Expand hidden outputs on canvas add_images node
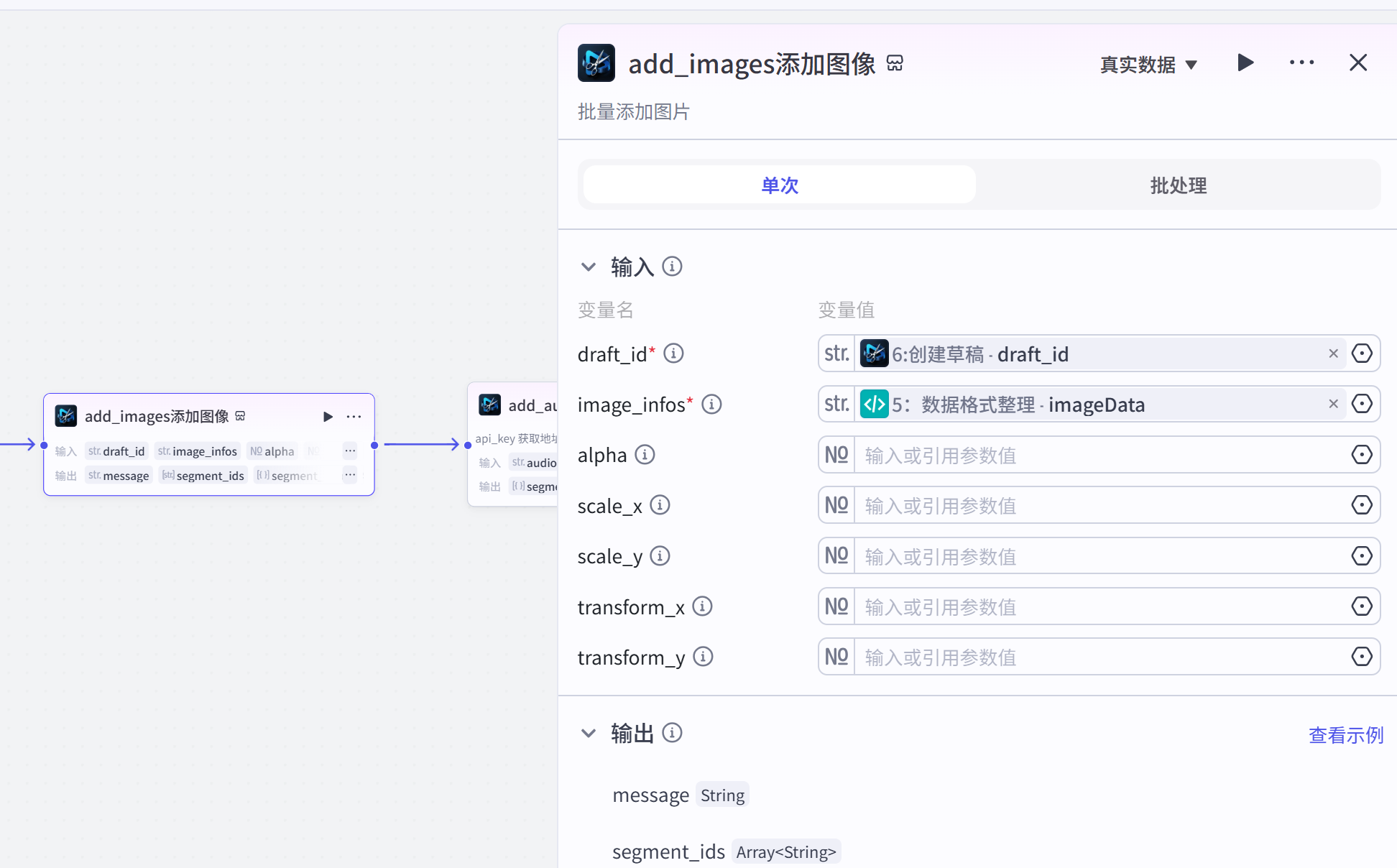The image size is (1397, 868). (x=350, y=475)
